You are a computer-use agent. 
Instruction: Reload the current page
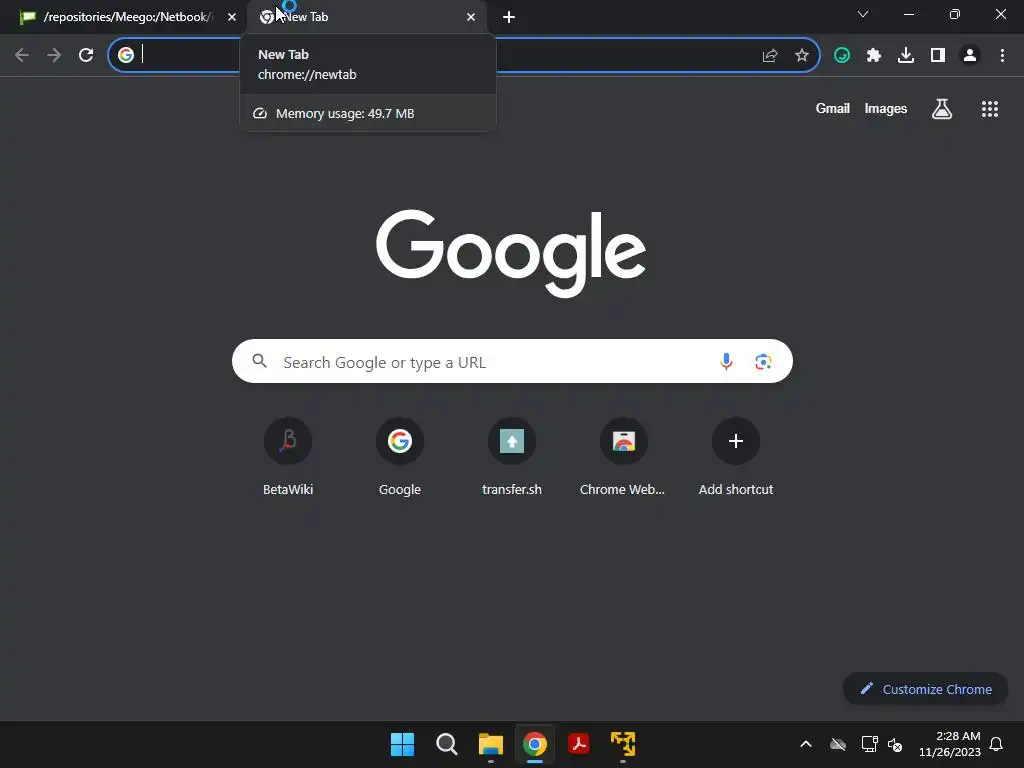point(86,55)
